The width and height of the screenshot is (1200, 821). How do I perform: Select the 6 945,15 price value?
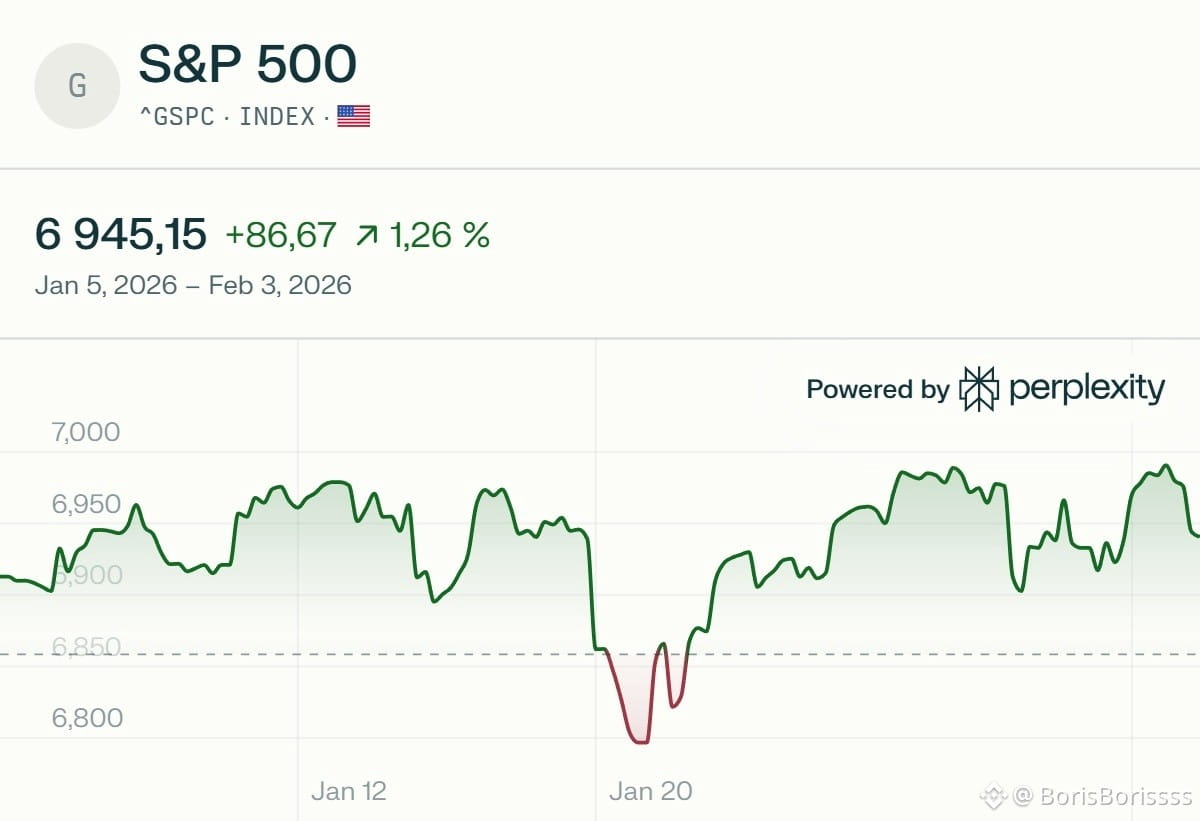(121, 235)
